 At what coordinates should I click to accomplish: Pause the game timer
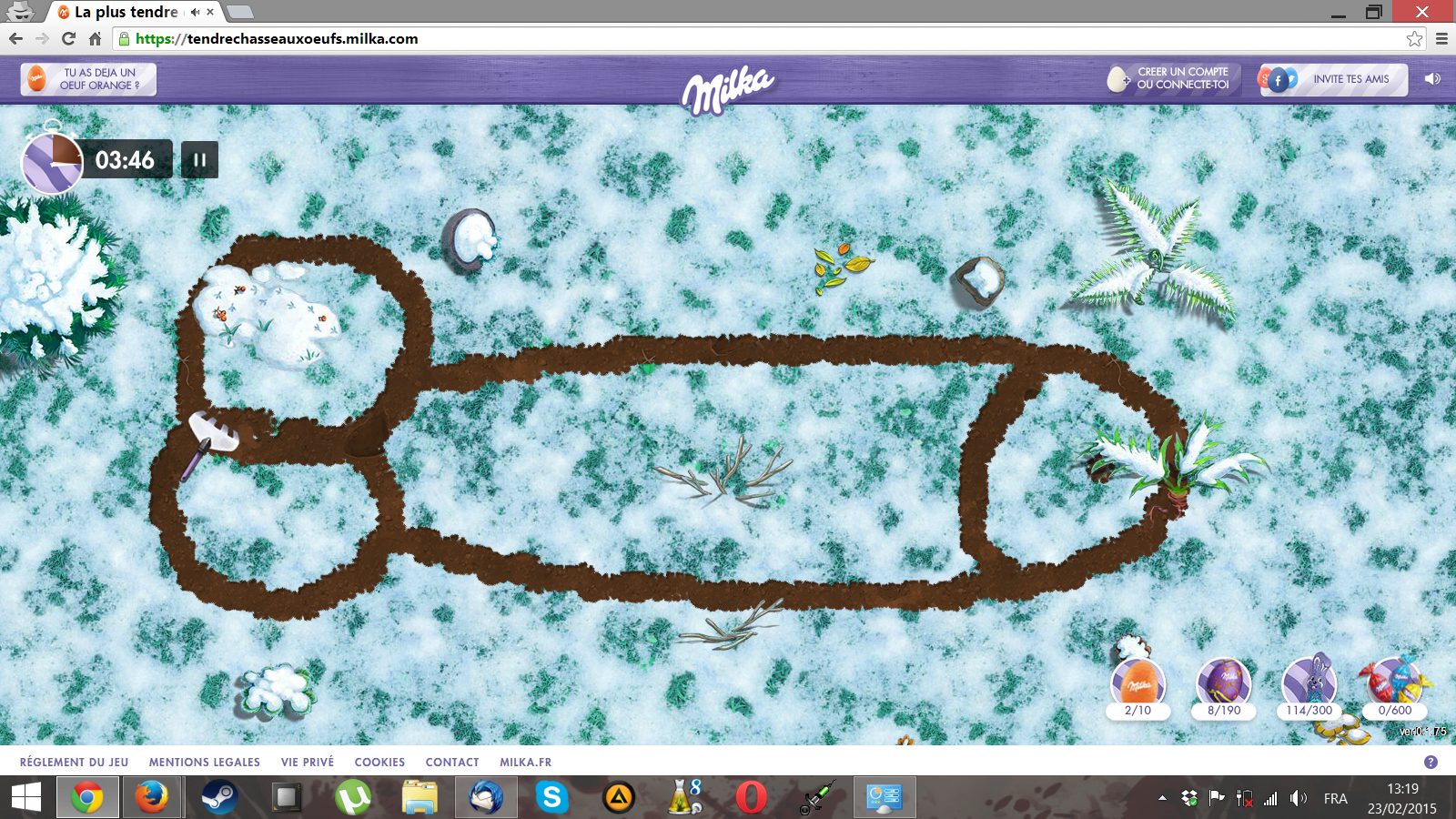click(x=199, y=160)
